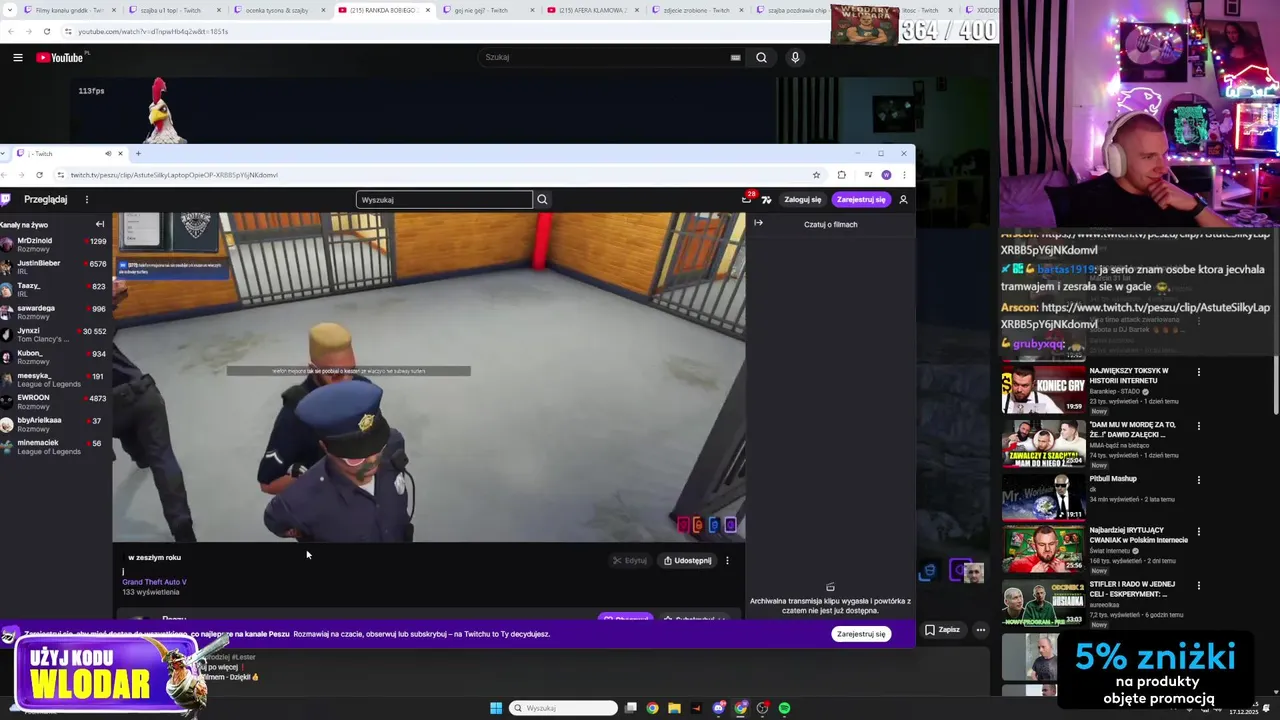Go back in the YouTube browser window
Image resolution: width=1280 pixels, height=720 pixels.
[10, 31]
